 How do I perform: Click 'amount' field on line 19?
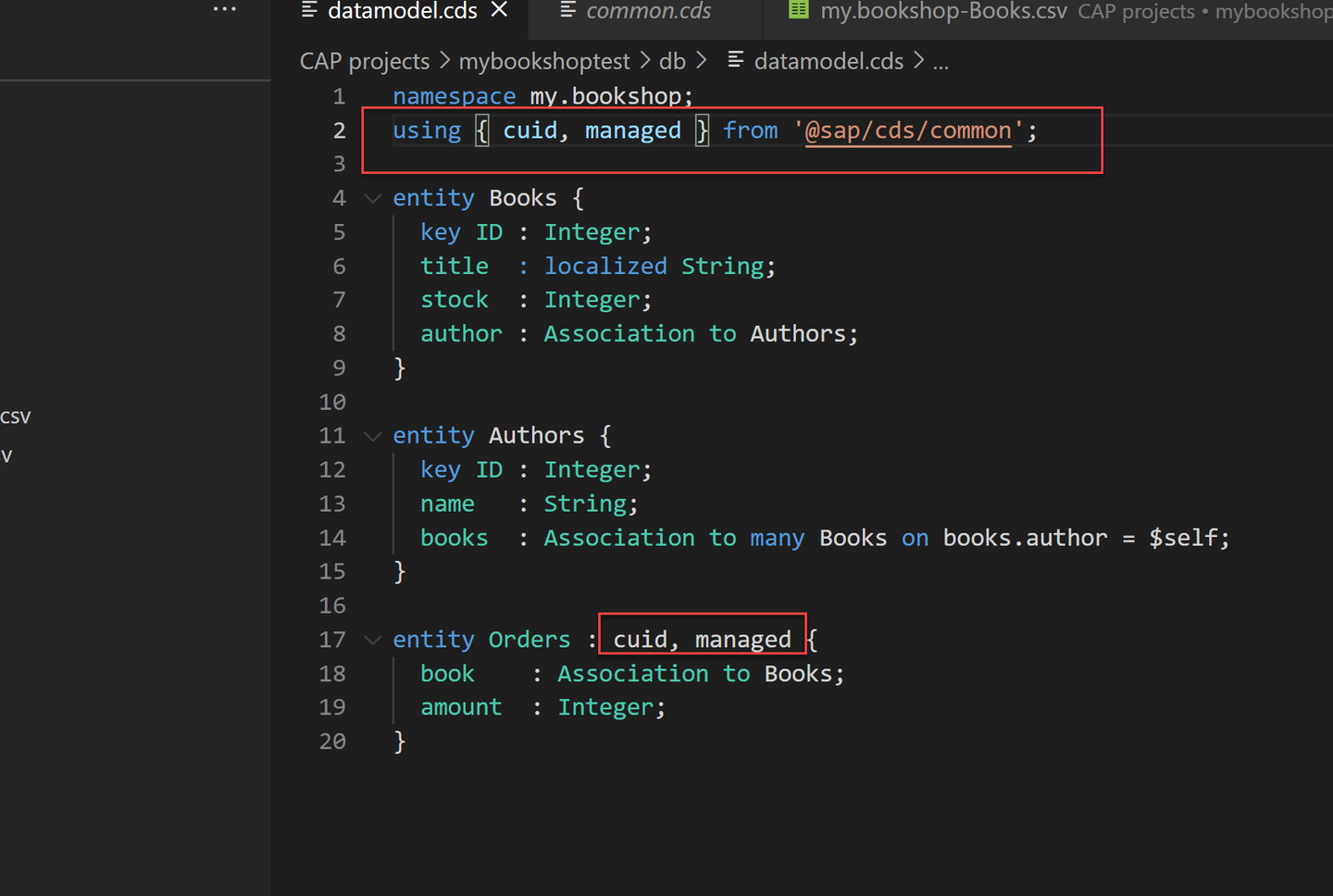(x=461, y=707)
